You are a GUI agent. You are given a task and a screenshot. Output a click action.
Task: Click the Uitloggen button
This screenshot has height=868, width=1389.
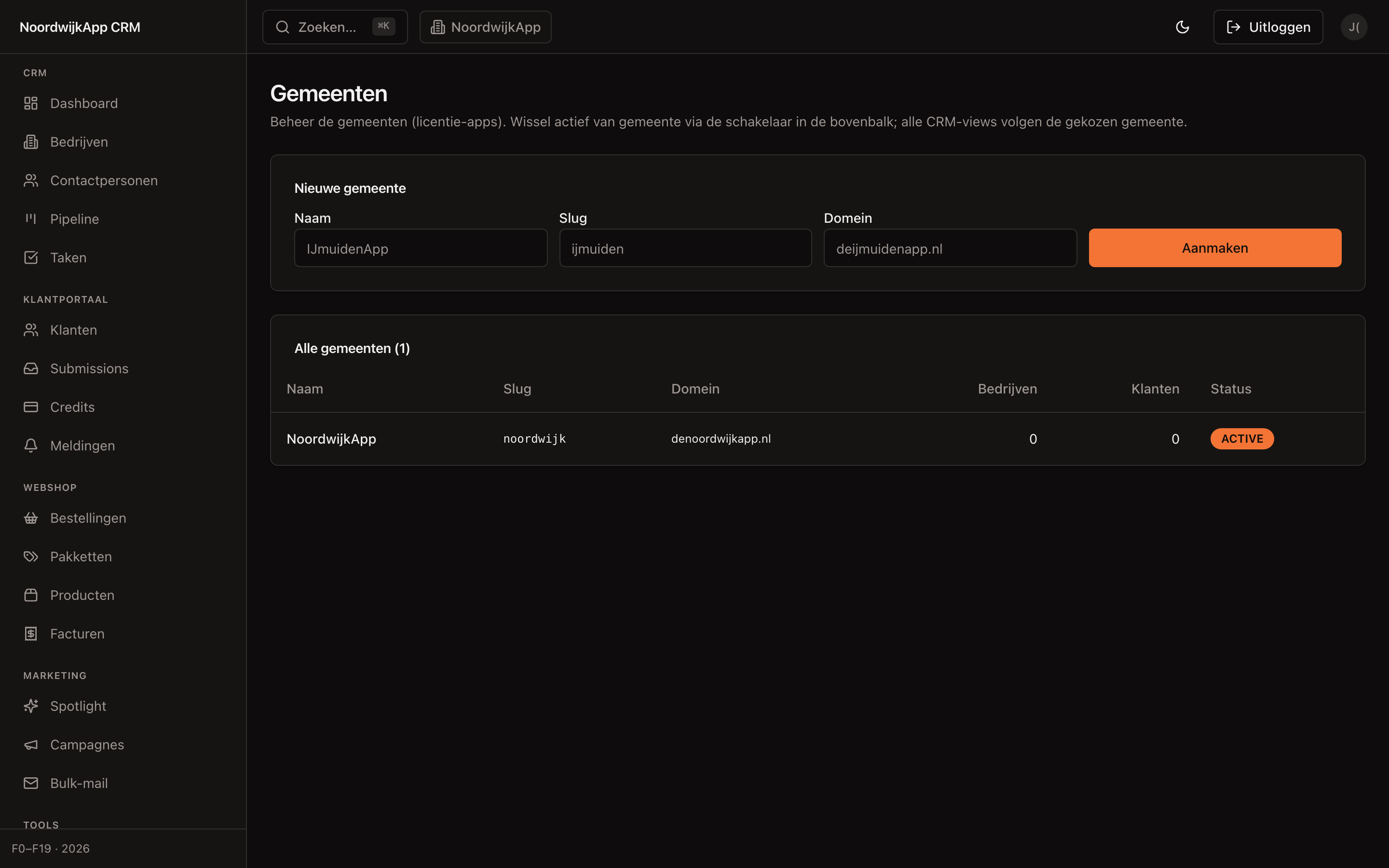[1268, 27]
